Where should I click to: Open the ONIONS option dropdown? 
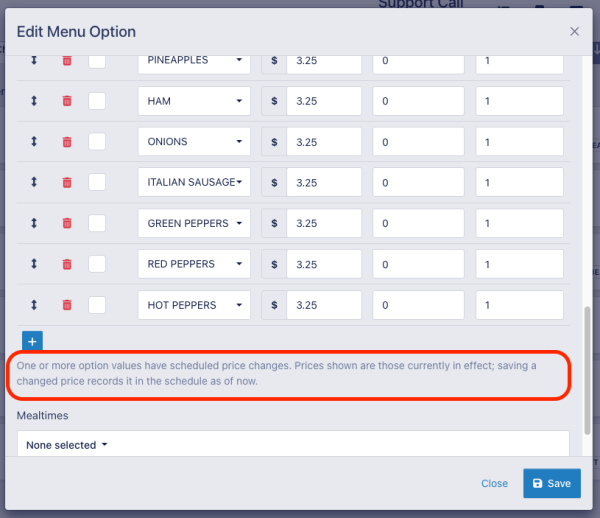[x=194, y=142]
